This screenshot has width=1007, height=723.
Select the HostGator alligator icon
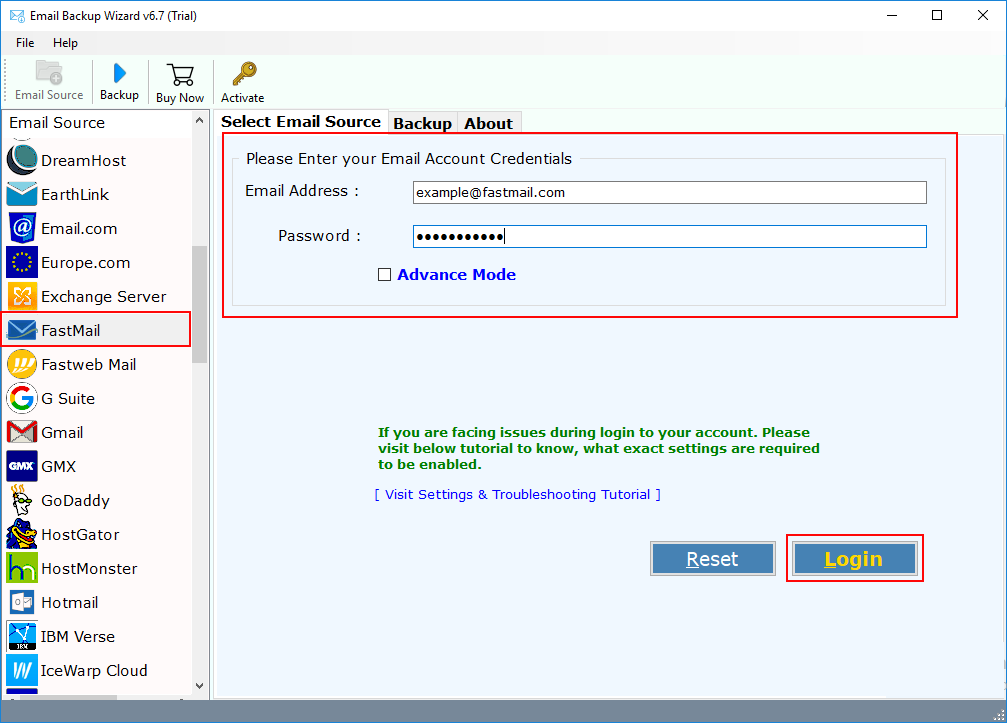tap(22, 534)
